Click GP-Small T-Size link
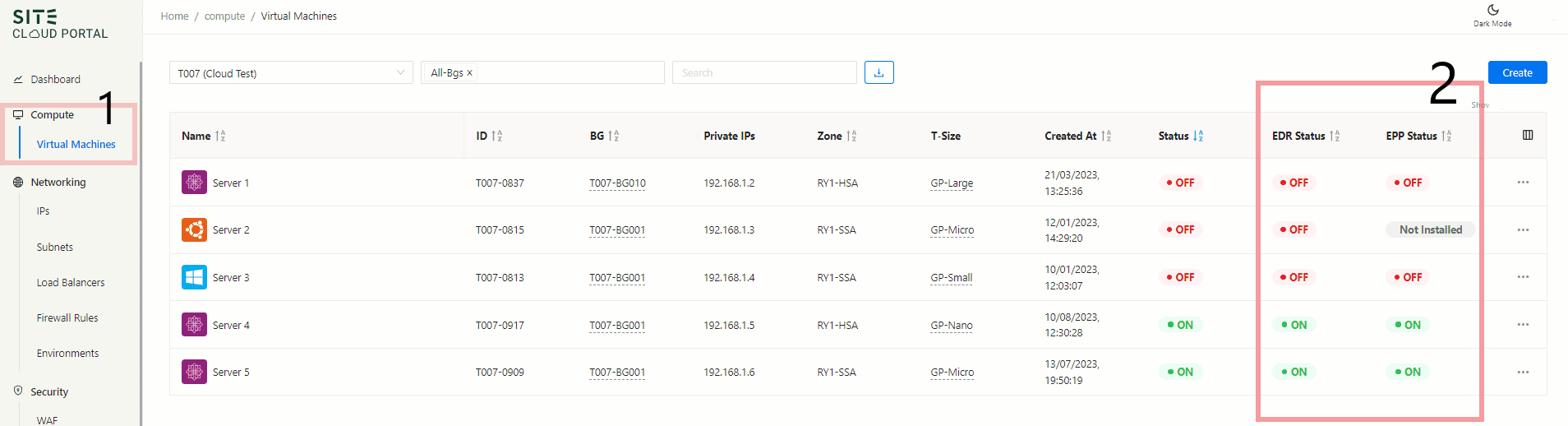1568x426 pixels. (952, 277)
